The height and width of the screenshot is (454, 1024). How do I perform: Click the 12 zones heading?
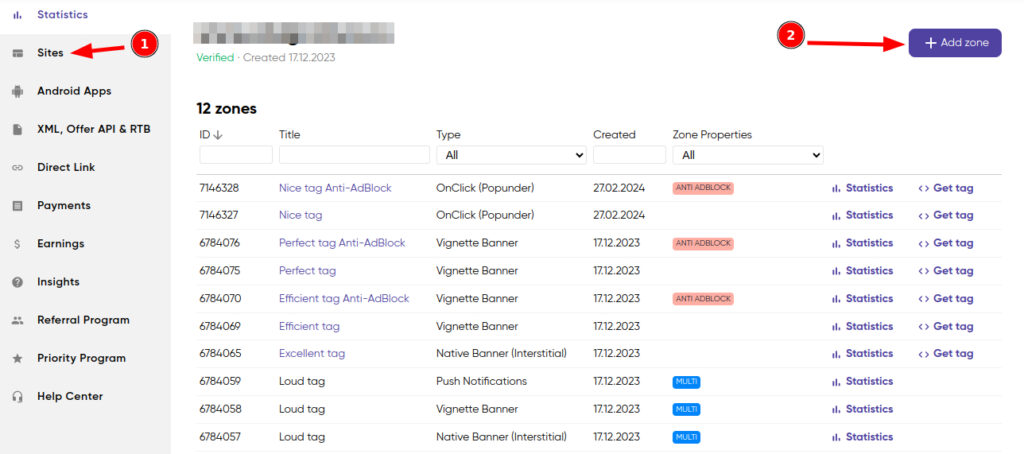click(x=227, y=109)
